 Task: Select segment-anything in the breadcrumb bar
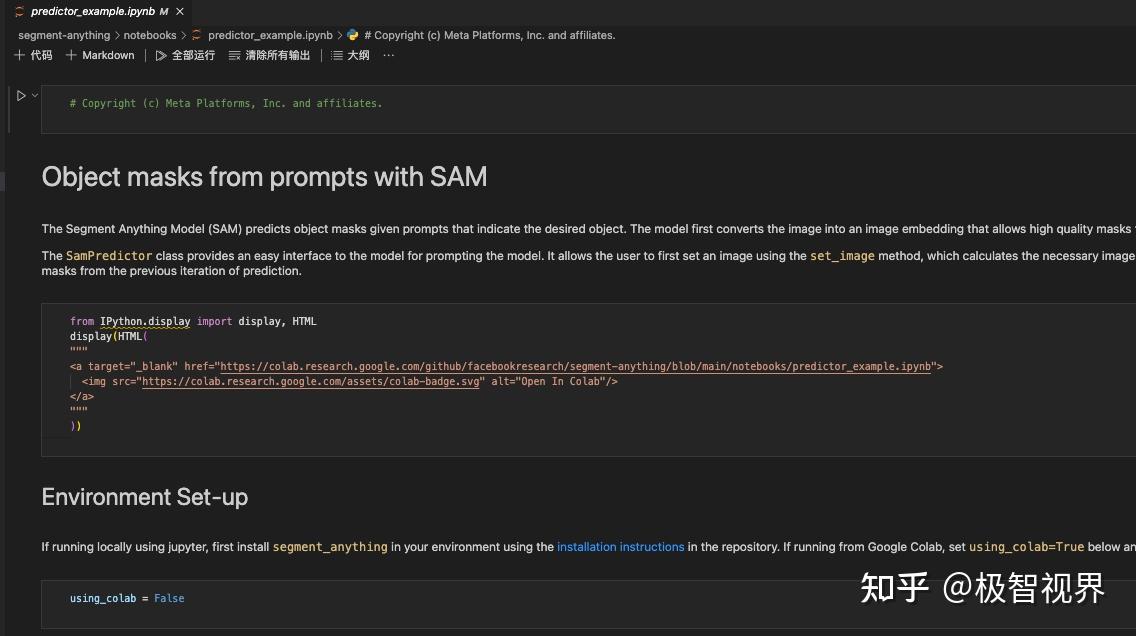click(63, 34)
